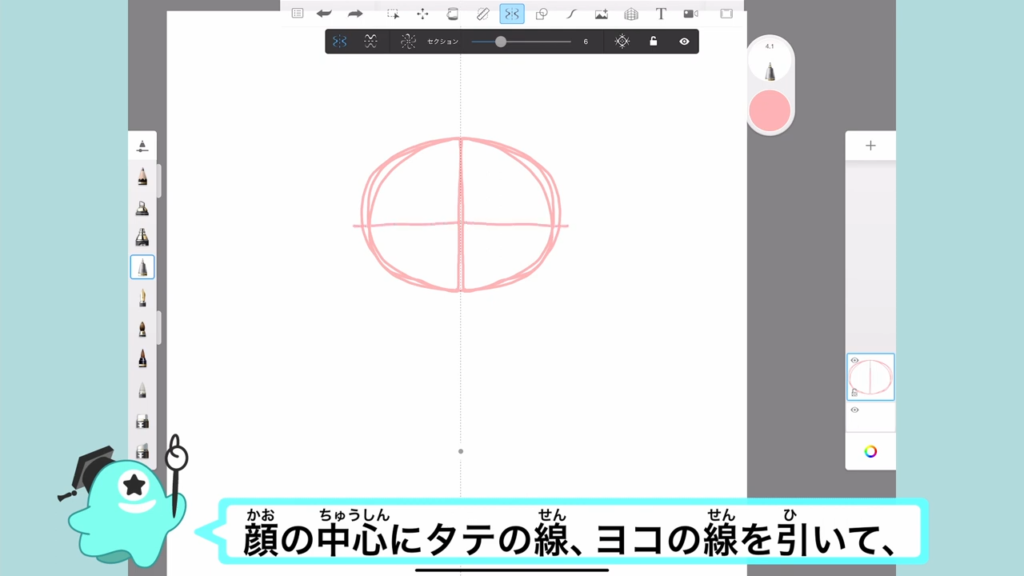Image resolution: width=1024 pixels, height=576 pixels.
Task: Select the transform move tool
Action: pyautogui.click(x=422, y=14)
